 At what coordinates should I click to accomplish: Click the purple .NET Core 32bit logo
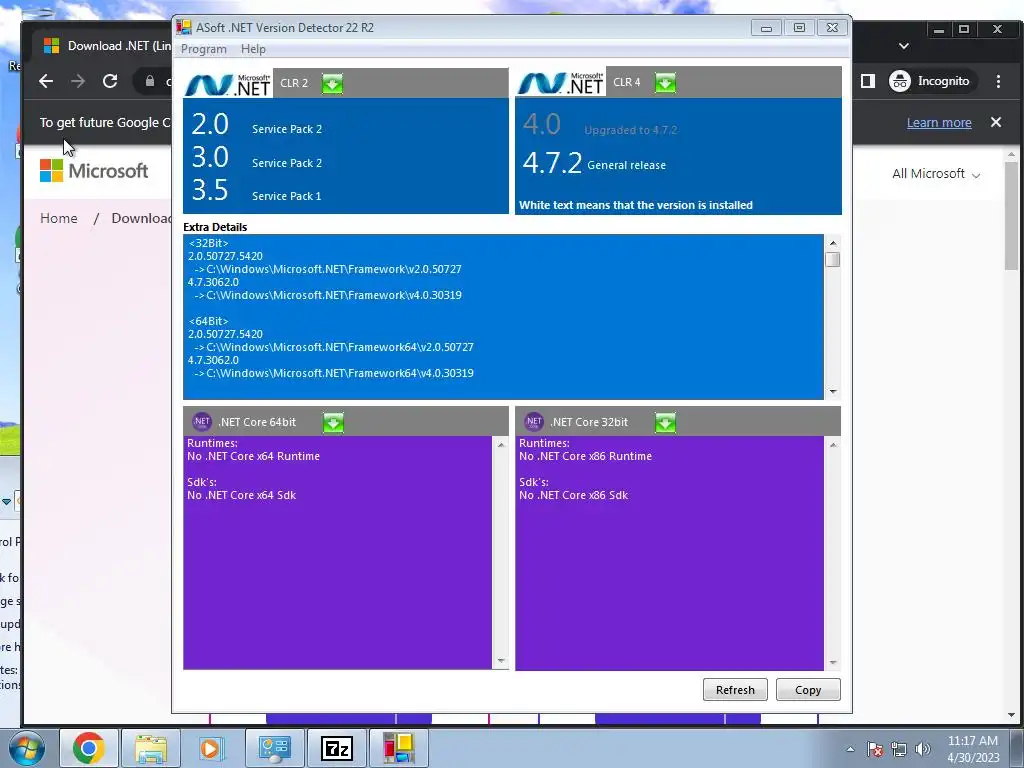click(534, 422)
